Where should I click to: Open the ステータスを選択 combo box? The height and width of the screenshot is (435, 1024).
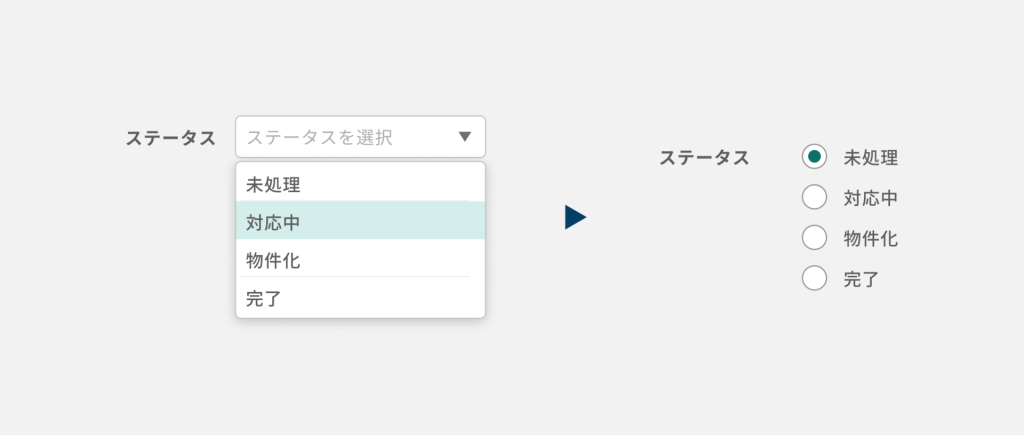pyautogui.click(x=340, y=137)
